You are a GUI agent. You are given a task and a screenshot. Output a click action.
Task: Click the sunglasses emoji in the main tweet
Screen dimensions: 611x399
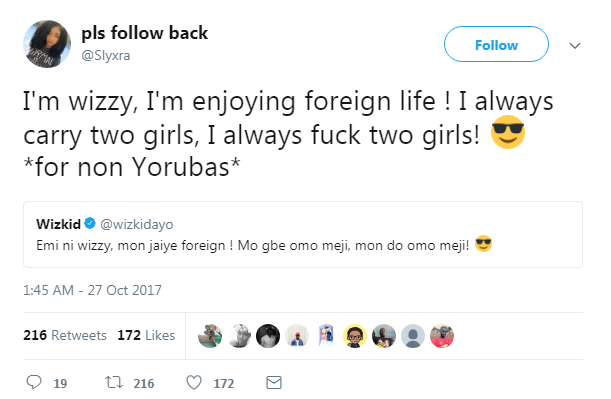(x=508, y=132)
